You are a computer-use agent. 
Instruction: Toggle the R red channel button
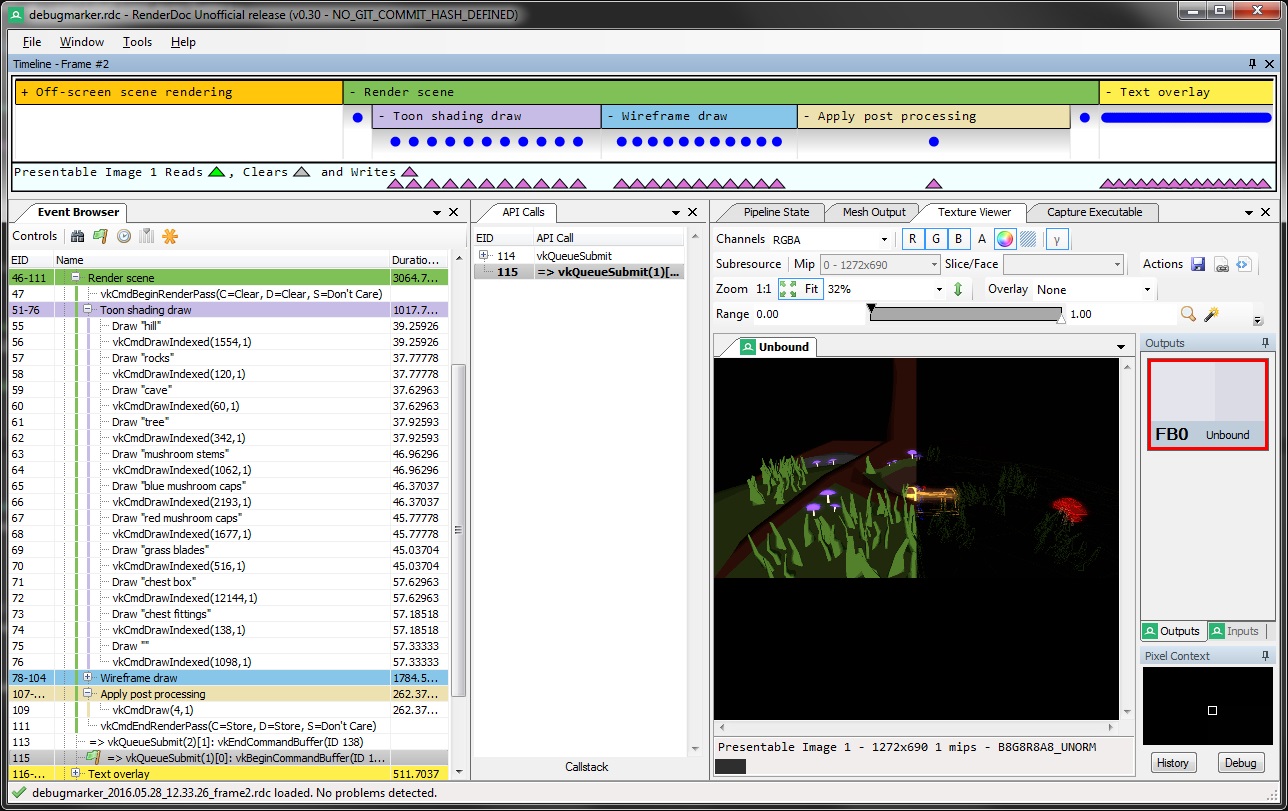click(x=912, y=239)
